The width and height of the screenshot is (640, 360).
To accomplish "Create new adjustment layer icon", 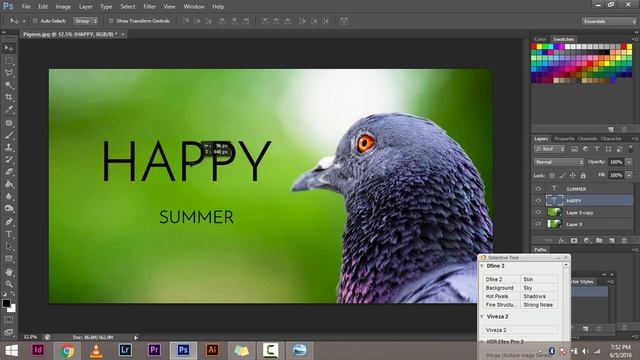I will pos(587,240).
